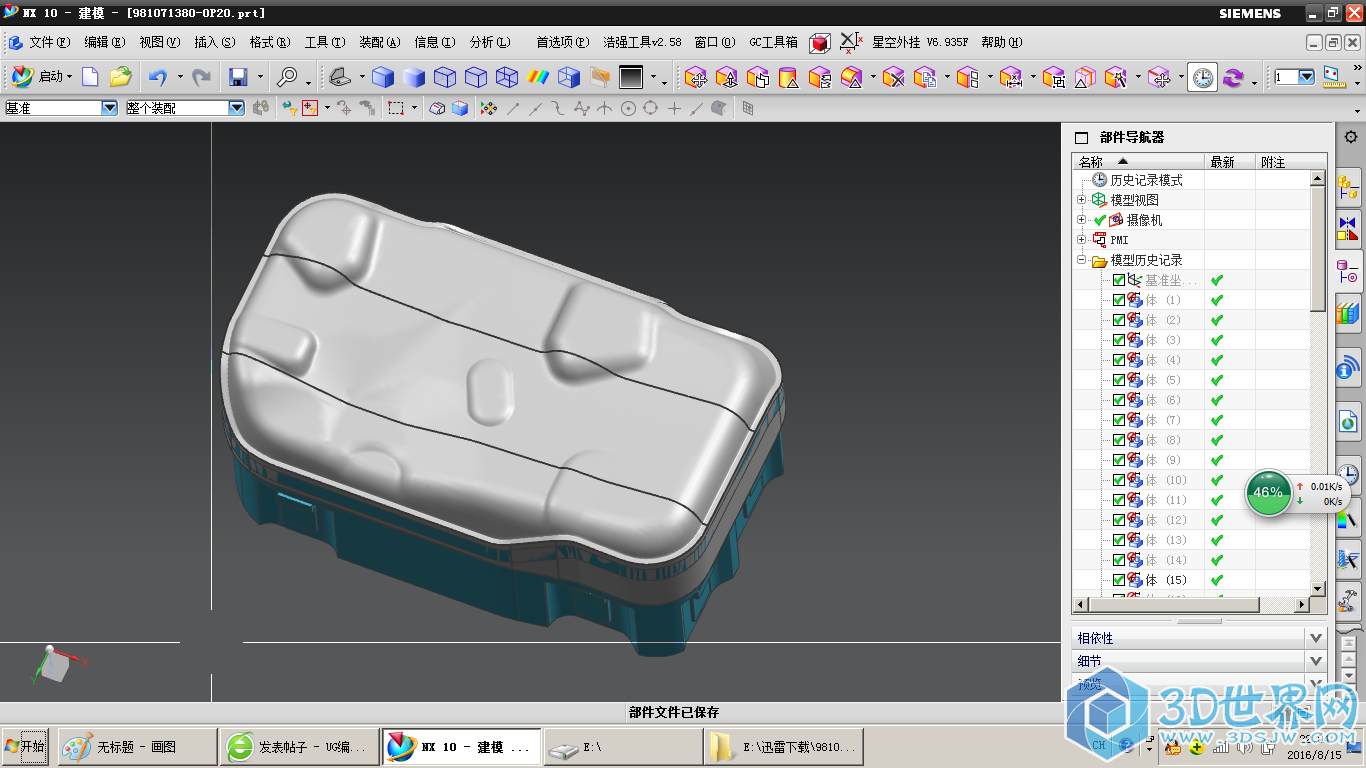Click the red cube icon in menu bar
This screenshot has width=1366, height=768.
(x=820, y=42)
